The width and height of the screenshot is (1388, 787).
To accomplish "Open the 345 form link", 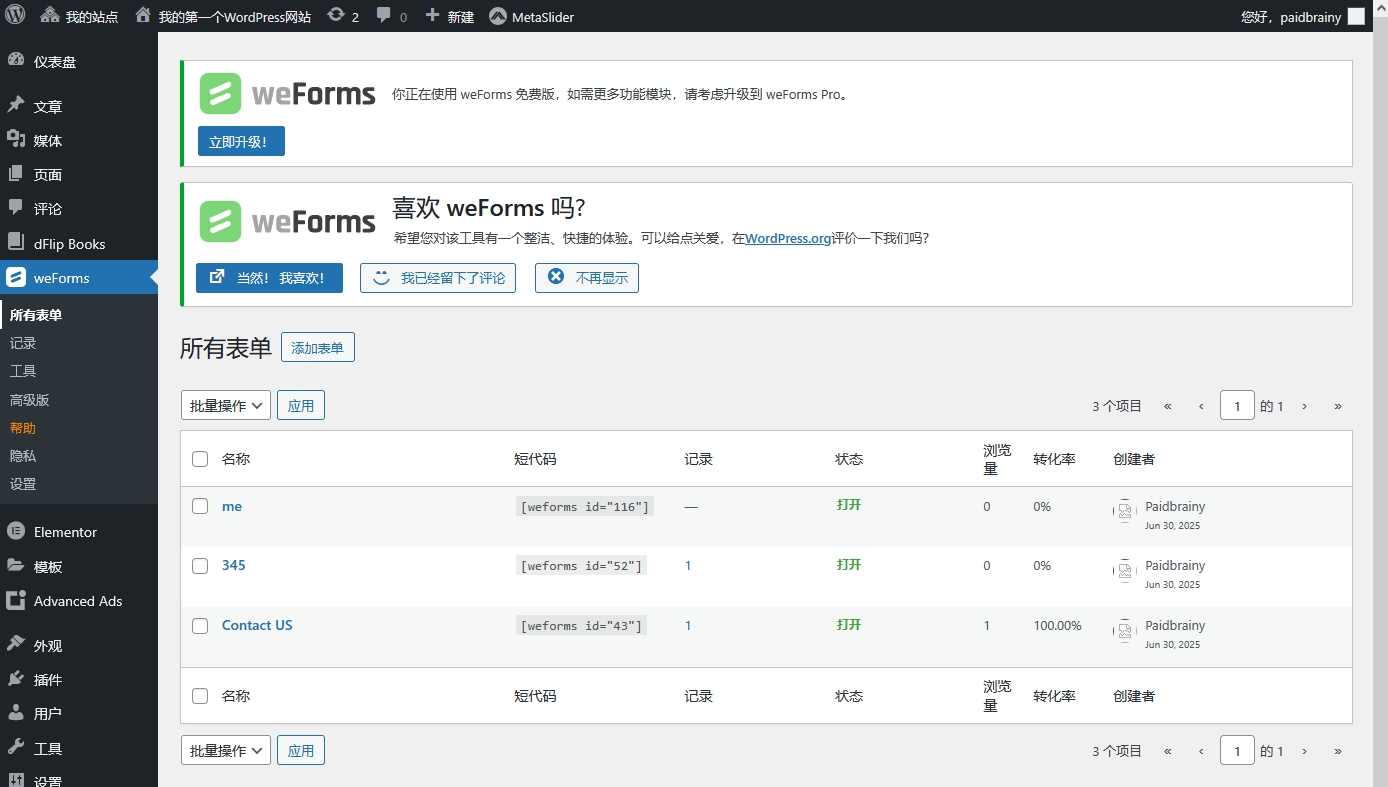I will coord(233,565).
